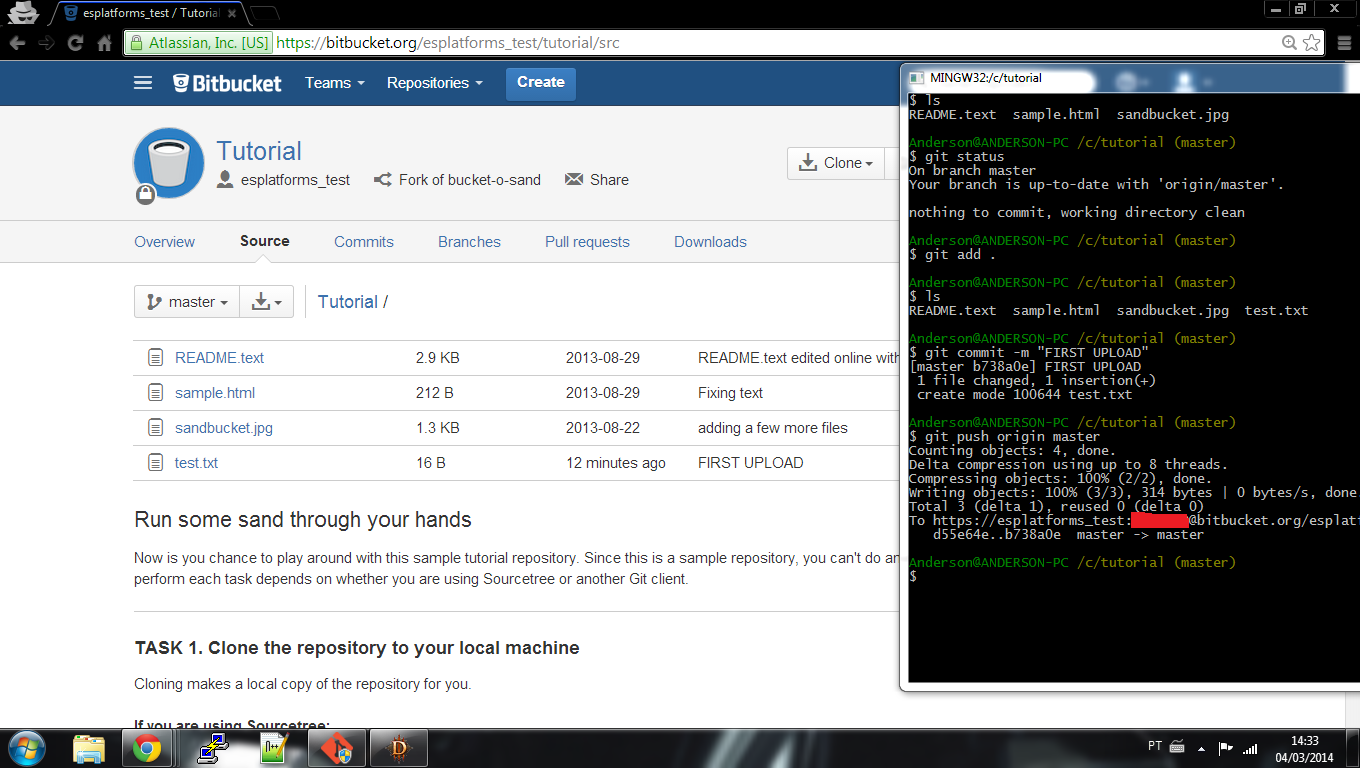Image resolution: width=1360 pixels, height=768 pixels.
Task: Click the MINGW32 terminal window title icon
Action: [x=916, y=77]
